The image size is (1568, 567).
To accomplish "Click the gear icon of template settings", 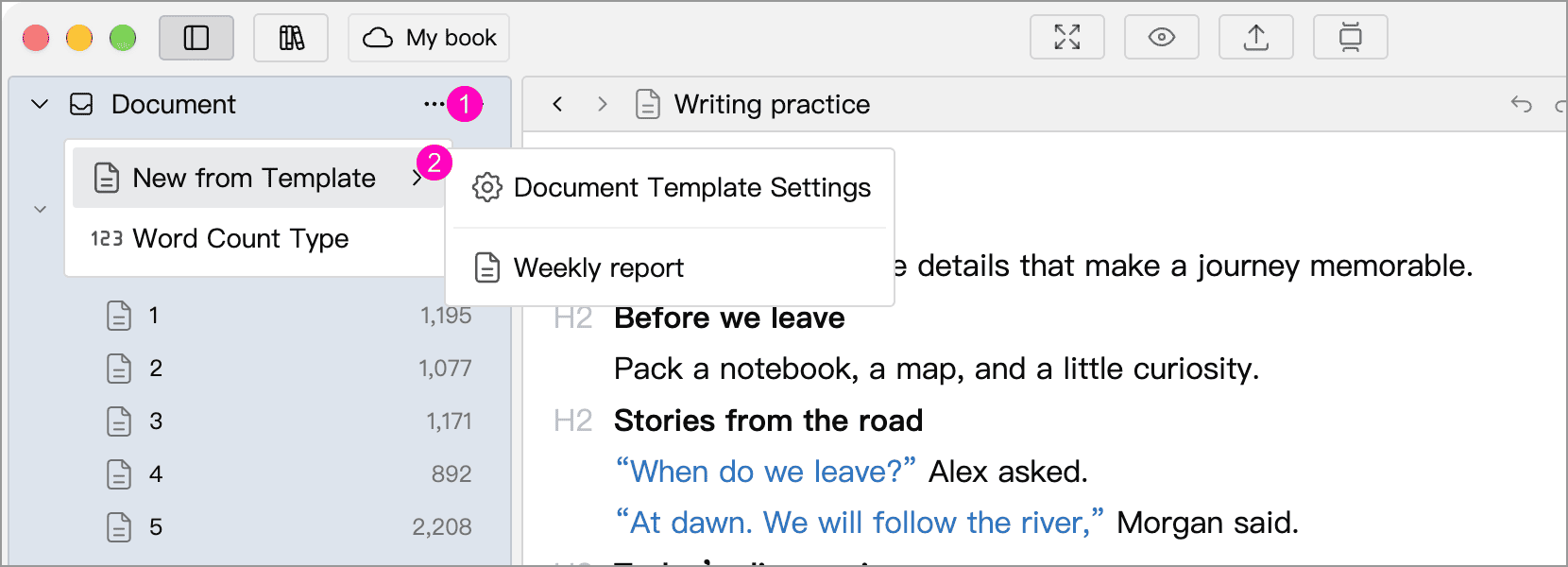I will 487,187.
